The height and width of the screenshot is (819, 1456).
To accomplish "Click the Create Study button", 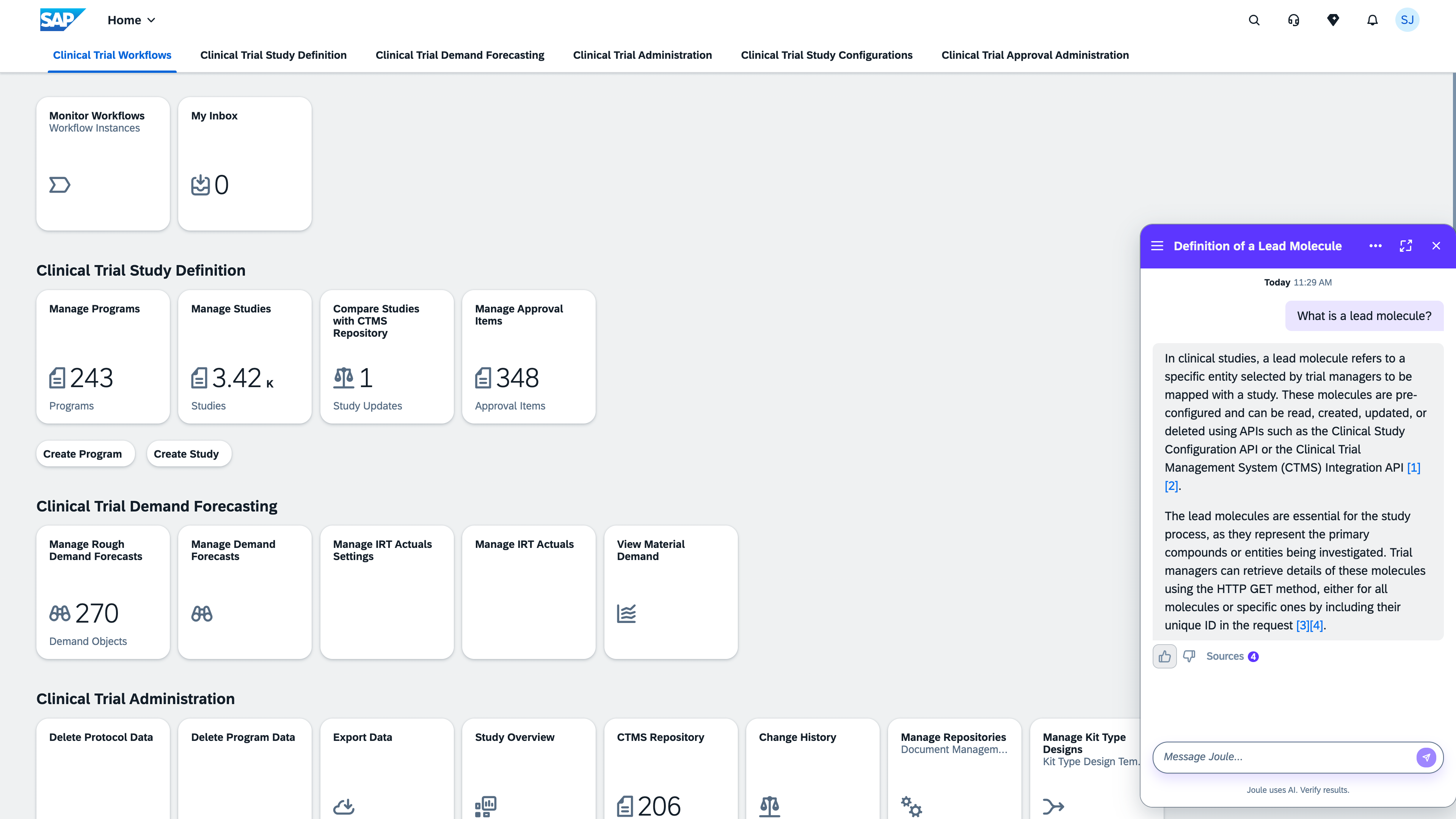I will pyautogui.click(x=186, y=454).
